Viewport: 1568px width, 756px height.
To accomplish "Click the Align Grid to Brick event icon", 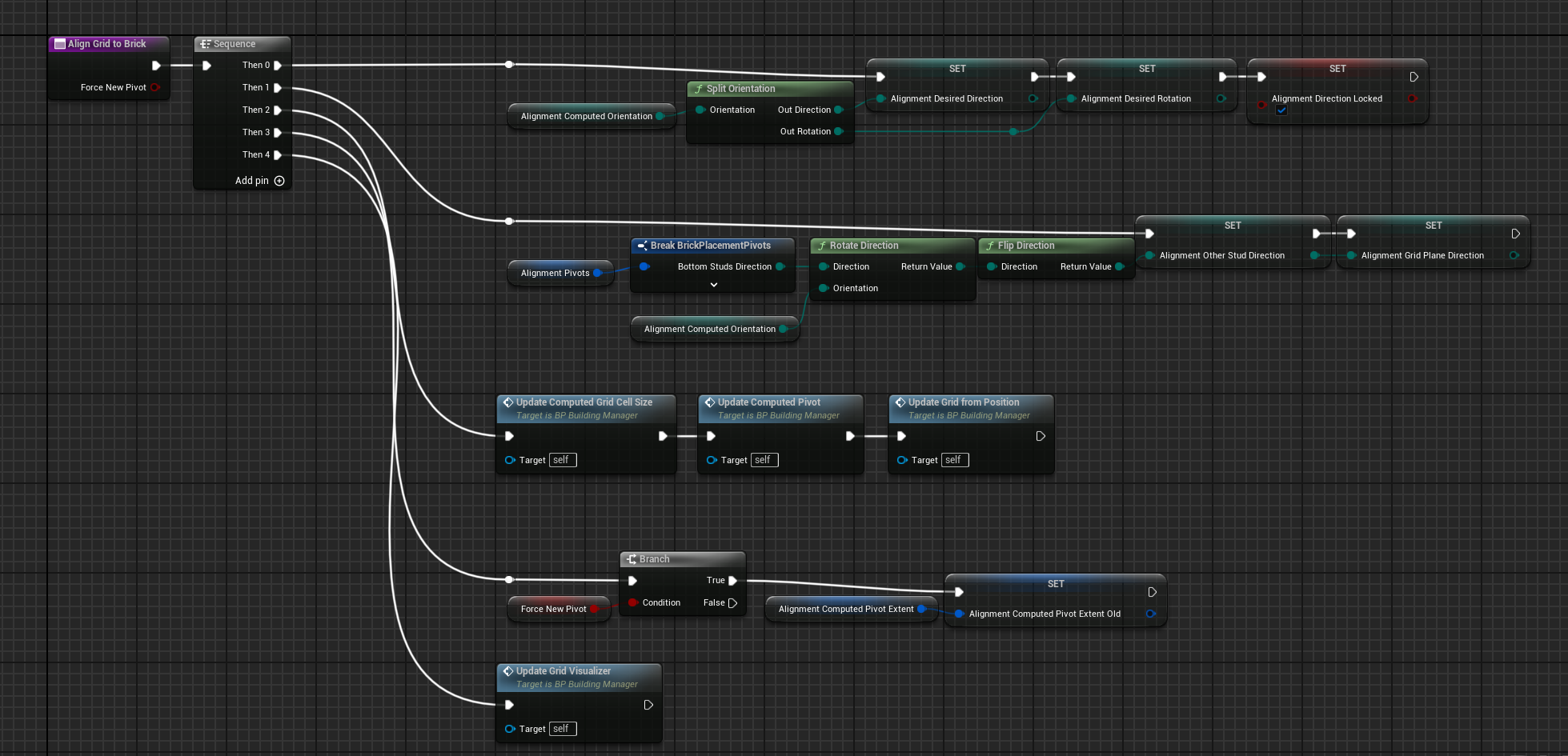I will pyautogui.click(x=59, y=44).
